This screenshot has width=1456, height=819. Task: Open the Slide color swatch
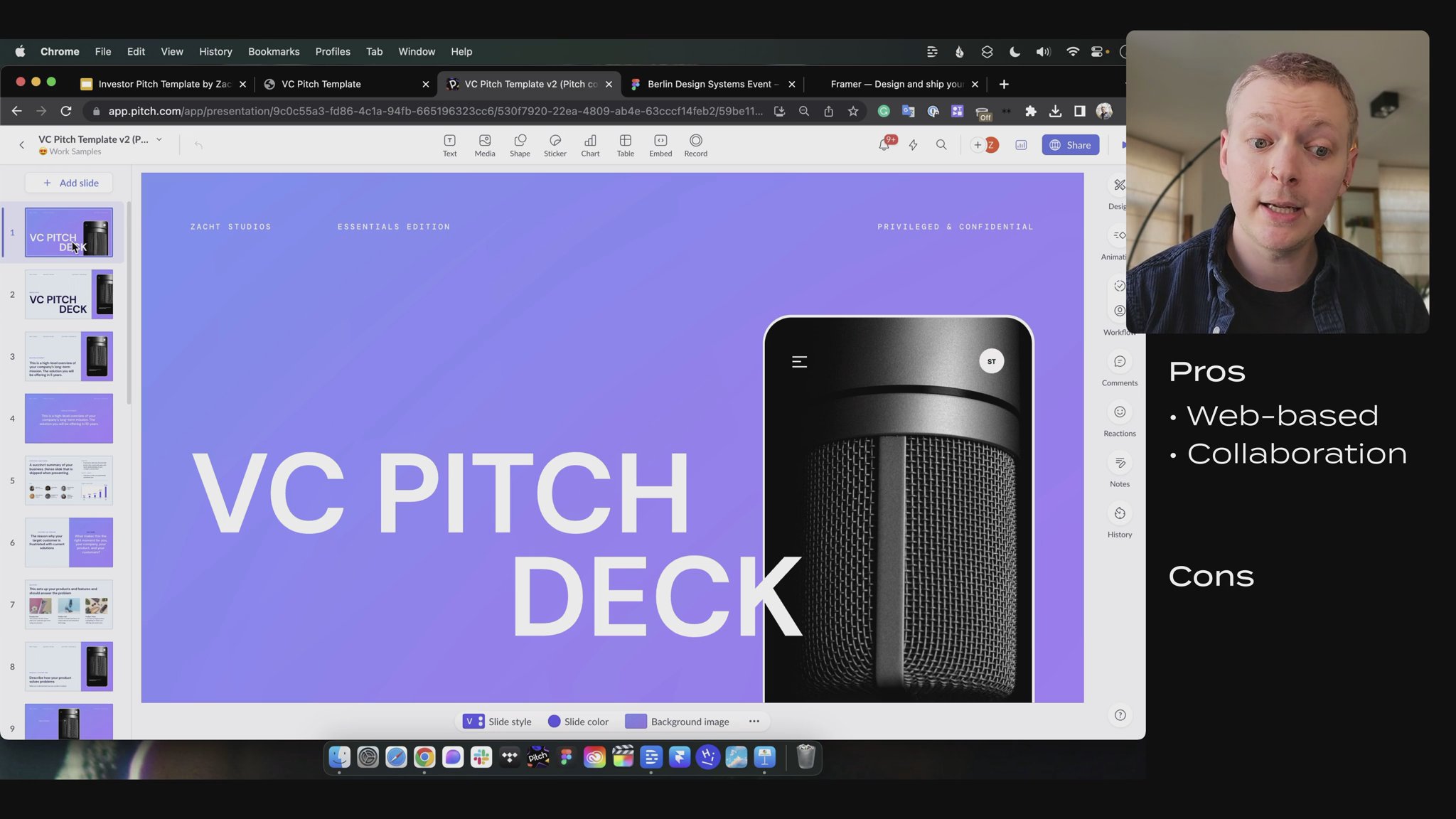coord(578,722)
